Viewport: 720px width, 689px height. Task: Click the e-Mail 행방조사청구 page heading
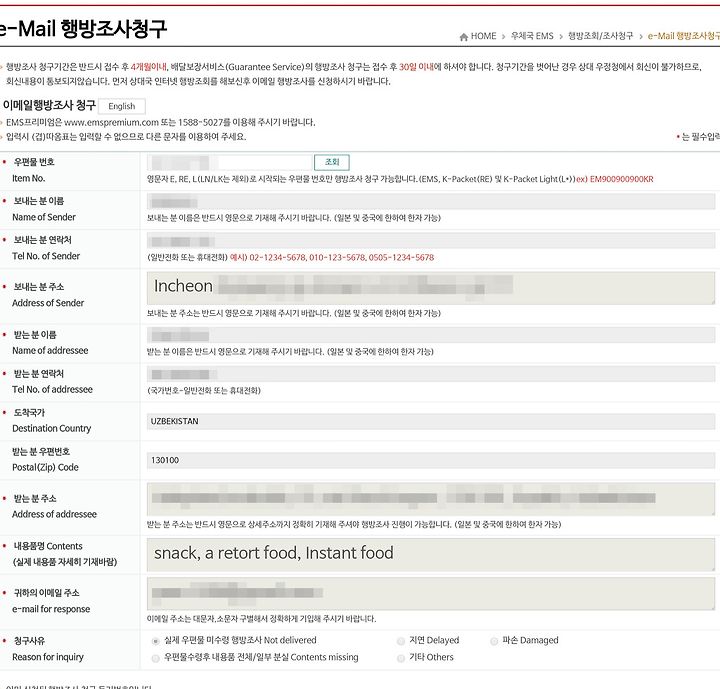pos(82,28)
